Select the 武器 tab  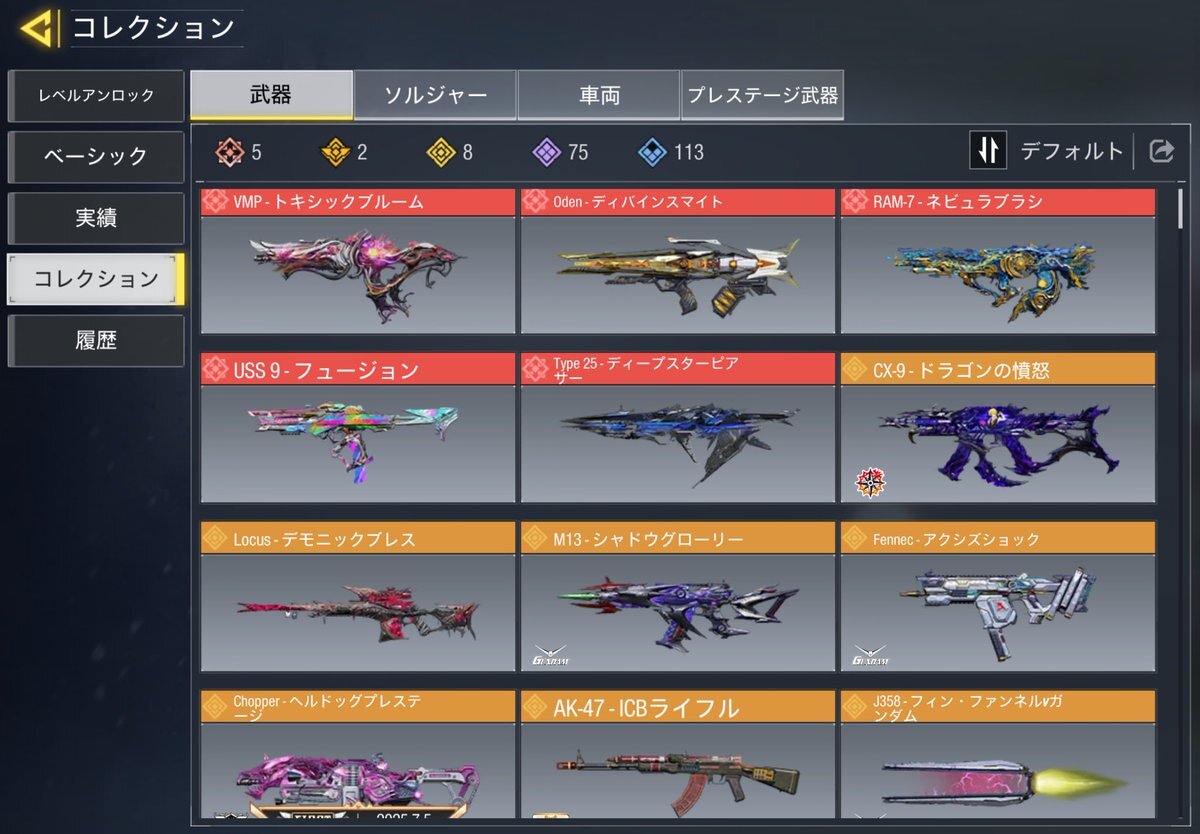(x=271, y=95)
